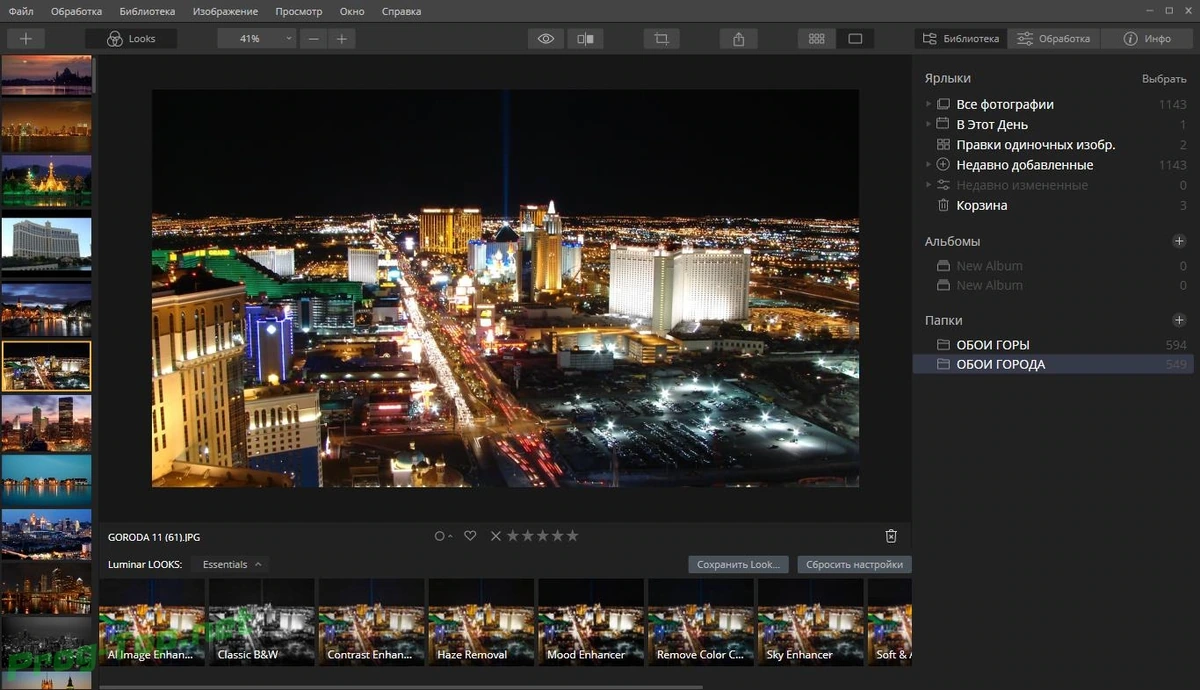The height and width of the screenshot is (690, 1200).
Task: Click the add photos plus button
Action: click(x=26, y=39)
